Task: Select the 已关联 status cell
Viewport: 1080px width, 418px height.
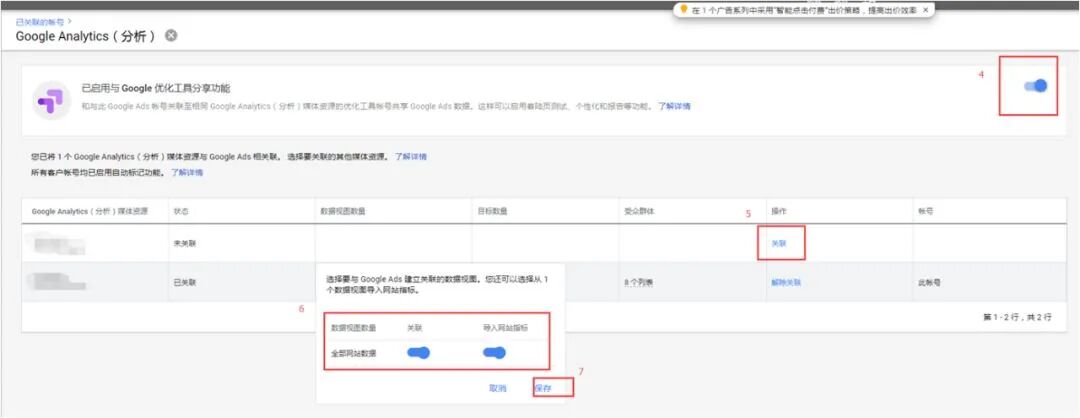Action: [x=185, y=282]
